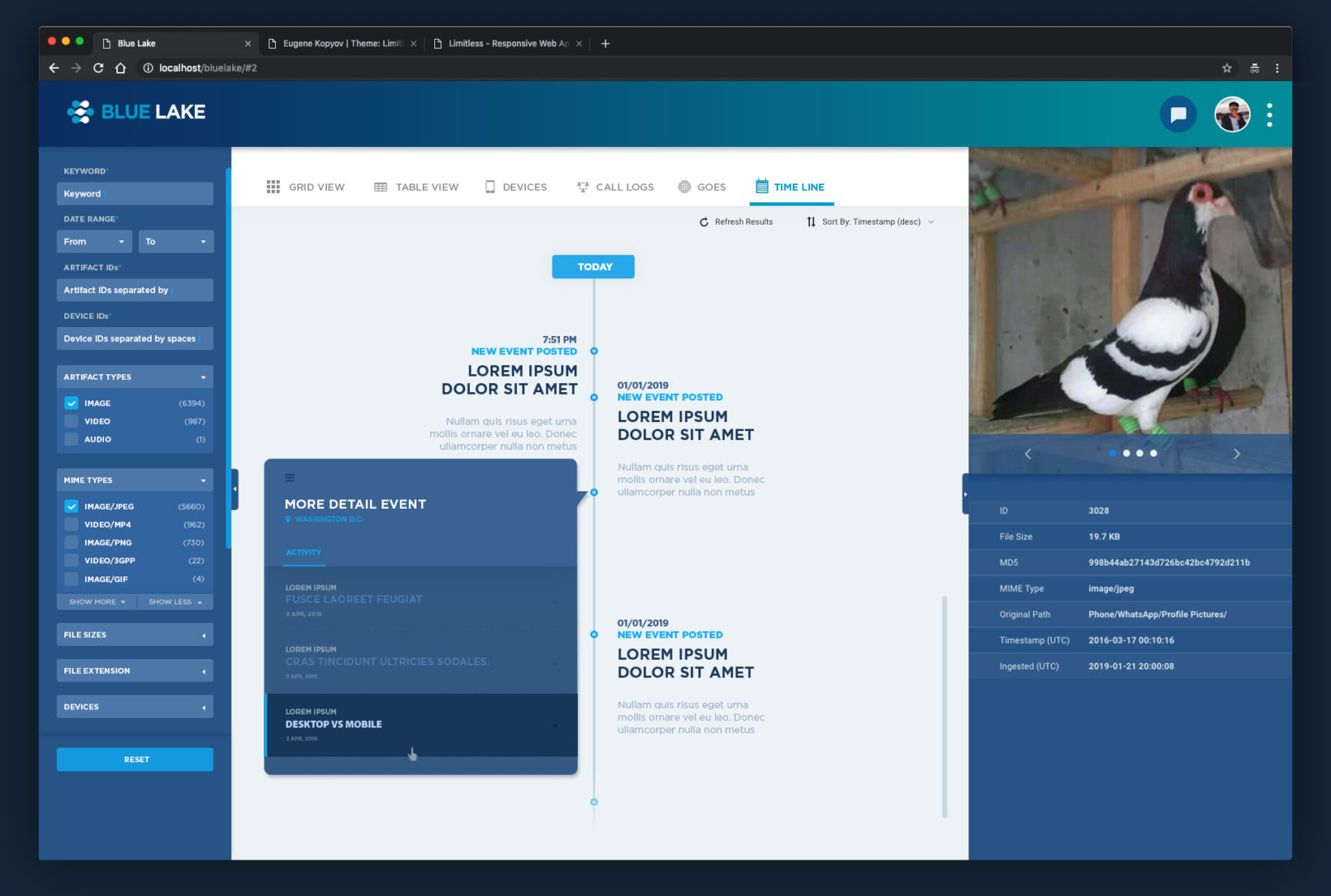Open the vertical three-dot header menu

point(1269,115)
